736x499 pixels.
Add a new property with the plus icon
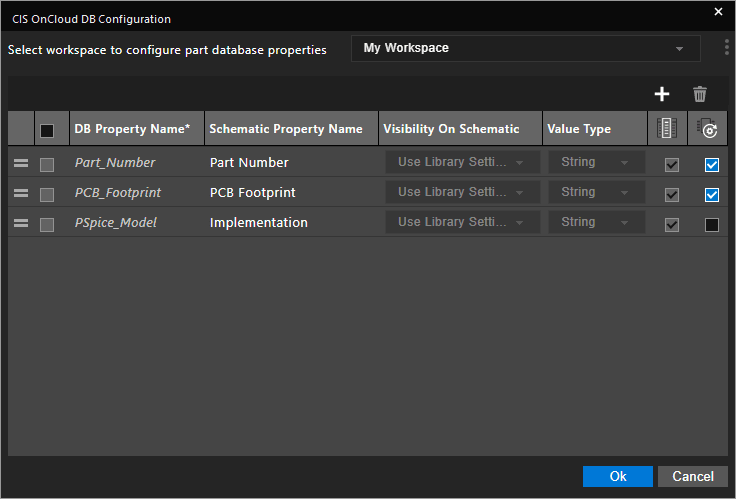[662, 94]
